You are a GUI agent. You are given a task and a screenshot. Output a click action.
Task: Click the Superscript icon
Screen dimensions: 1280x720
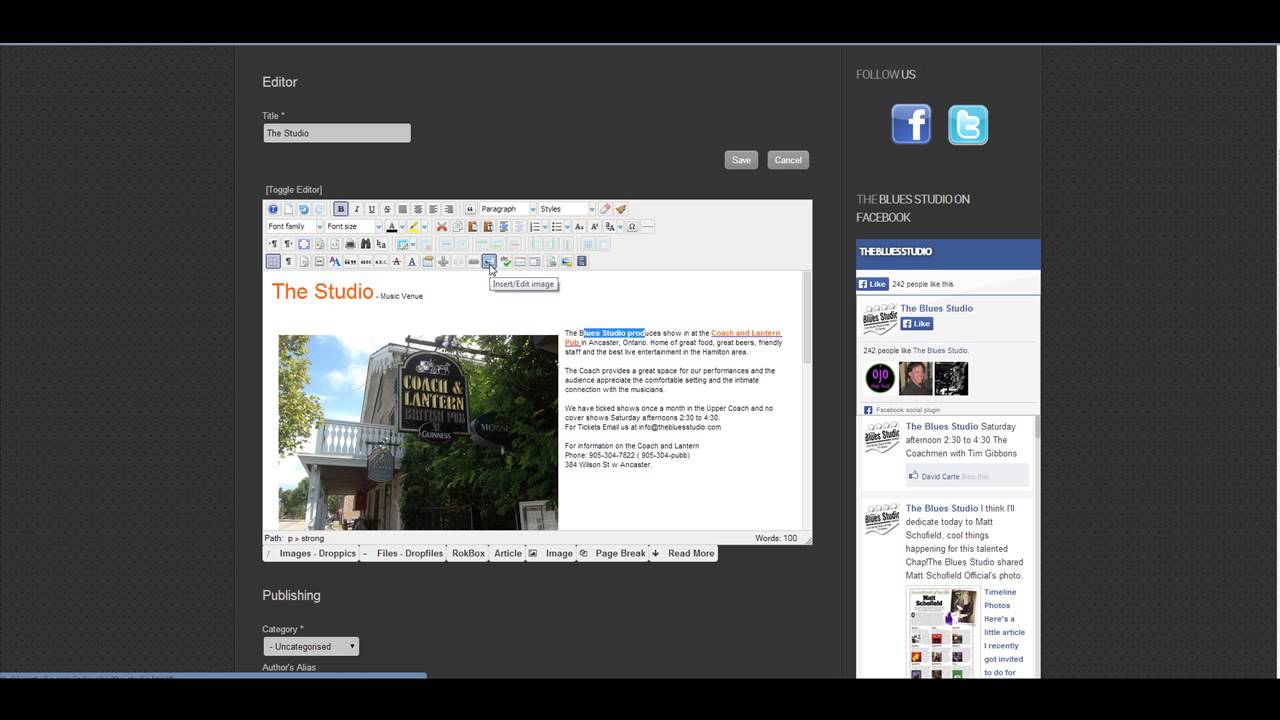coord(594,227)
